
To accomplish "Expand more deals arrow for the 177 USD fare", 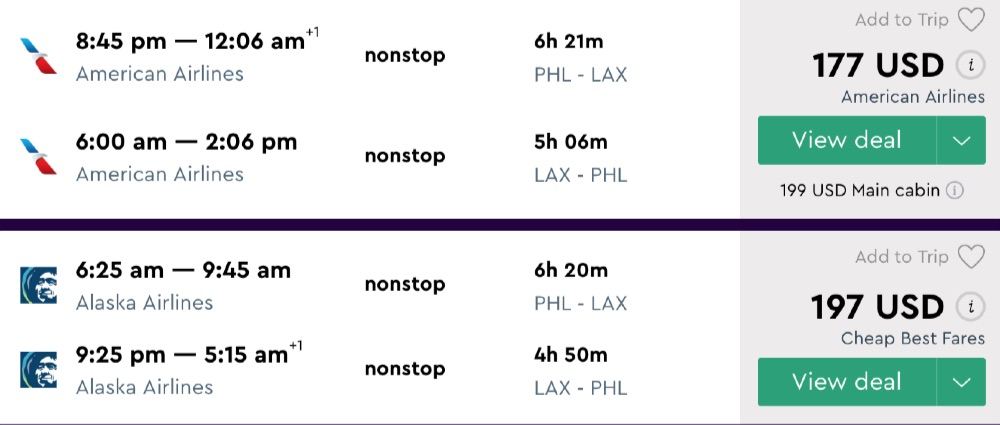I will [962, 141].
